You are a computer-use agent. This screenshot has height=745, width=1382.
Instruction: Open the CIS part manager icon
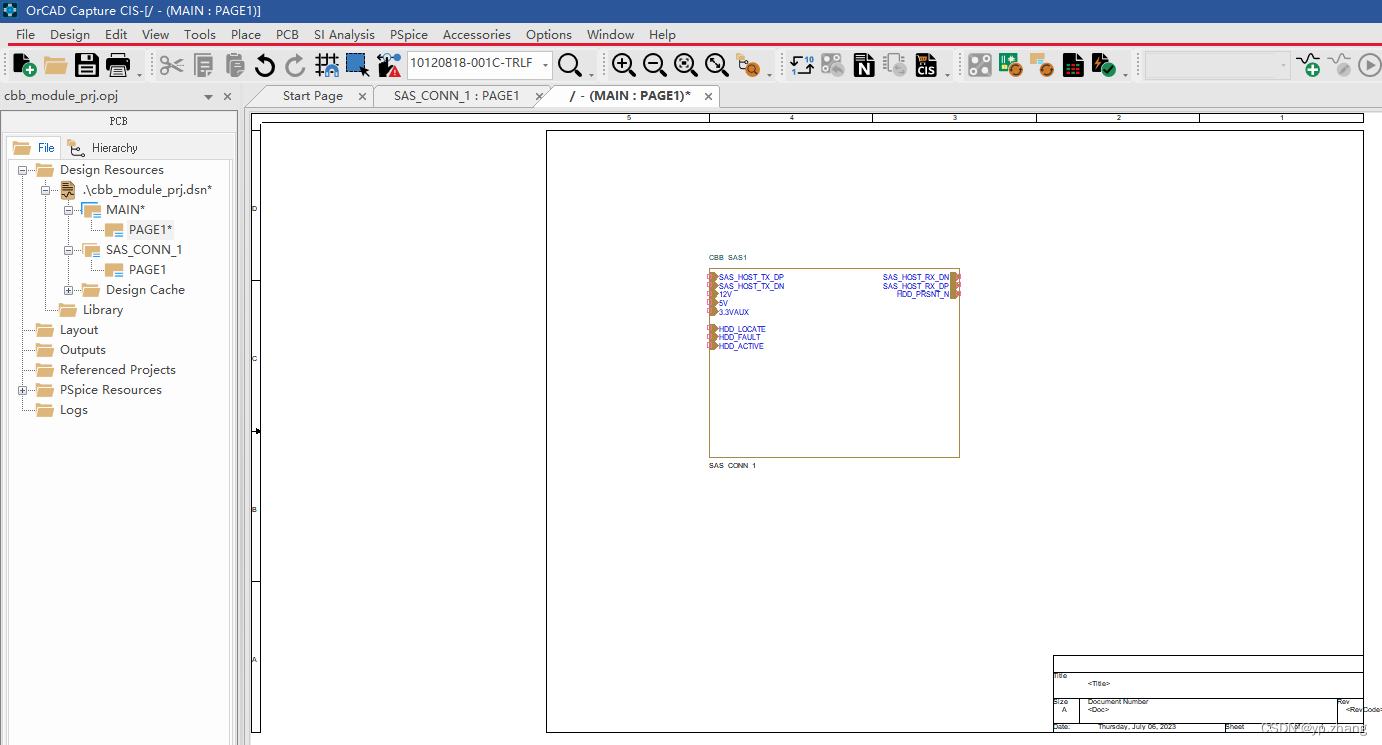(926, 66)
